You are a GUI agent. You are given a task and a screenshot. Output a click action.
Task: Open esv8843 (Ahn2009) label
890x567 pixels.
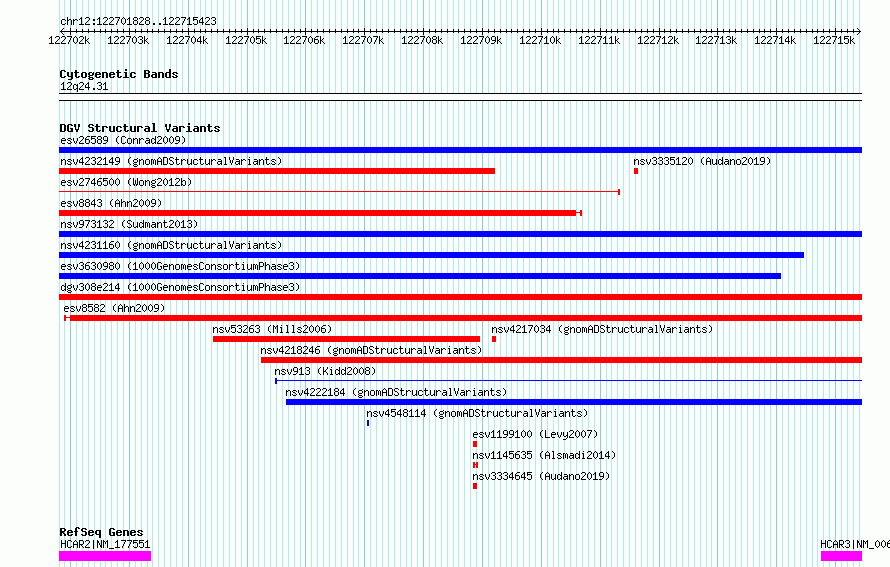[x=111, y=203]
